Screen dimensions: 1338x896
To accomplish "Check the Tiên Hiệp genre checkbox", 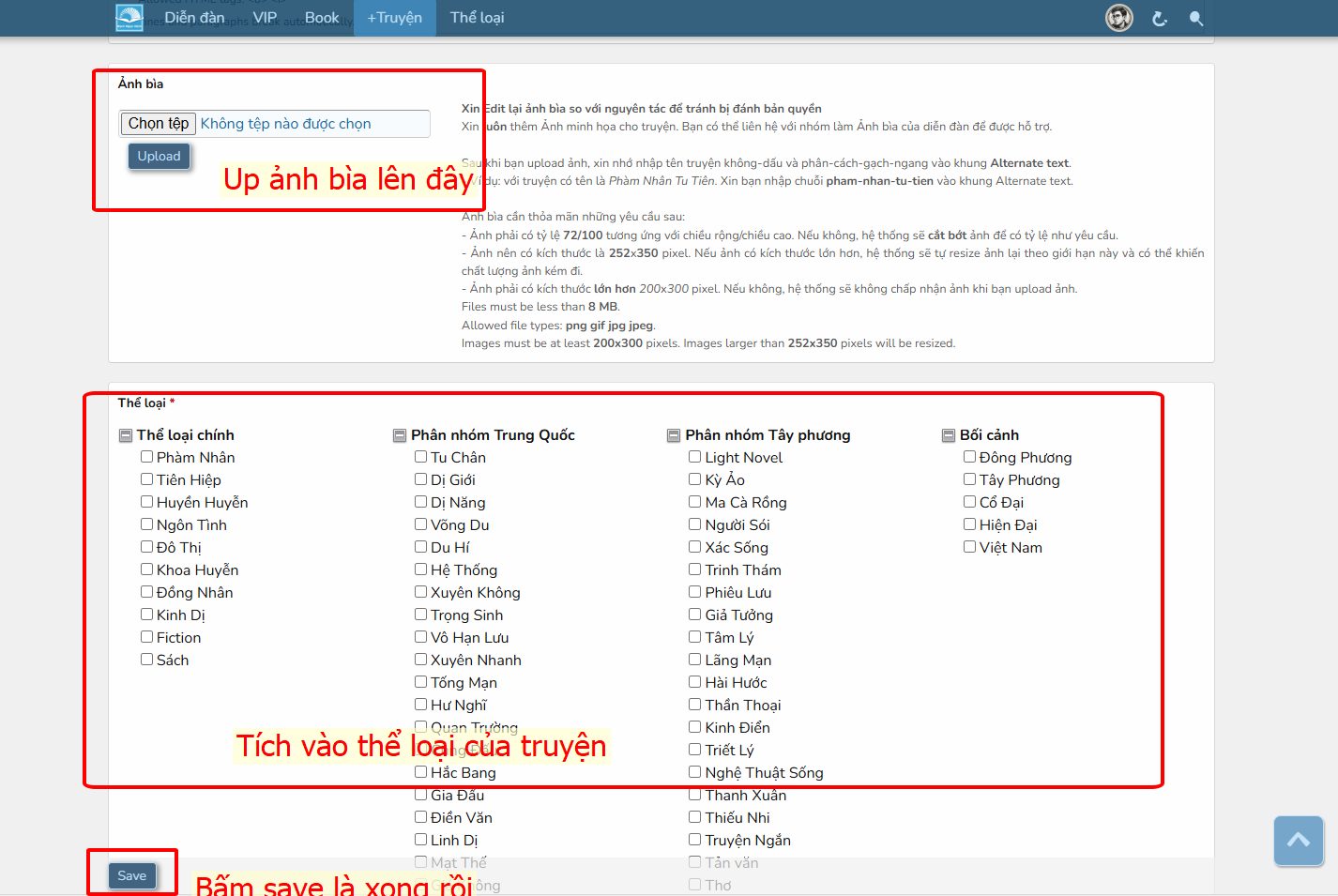I will [147, 479].
